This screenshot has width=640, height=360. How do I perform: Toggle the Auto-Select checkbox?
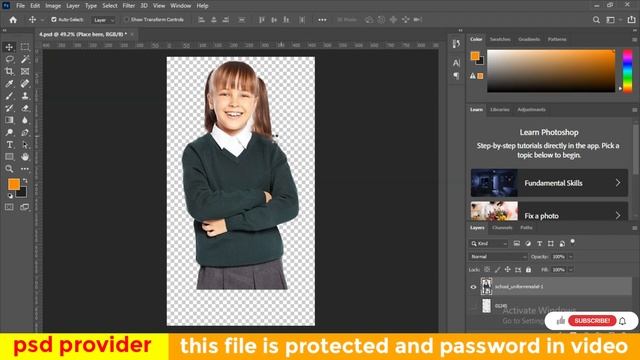click(53, 20)
